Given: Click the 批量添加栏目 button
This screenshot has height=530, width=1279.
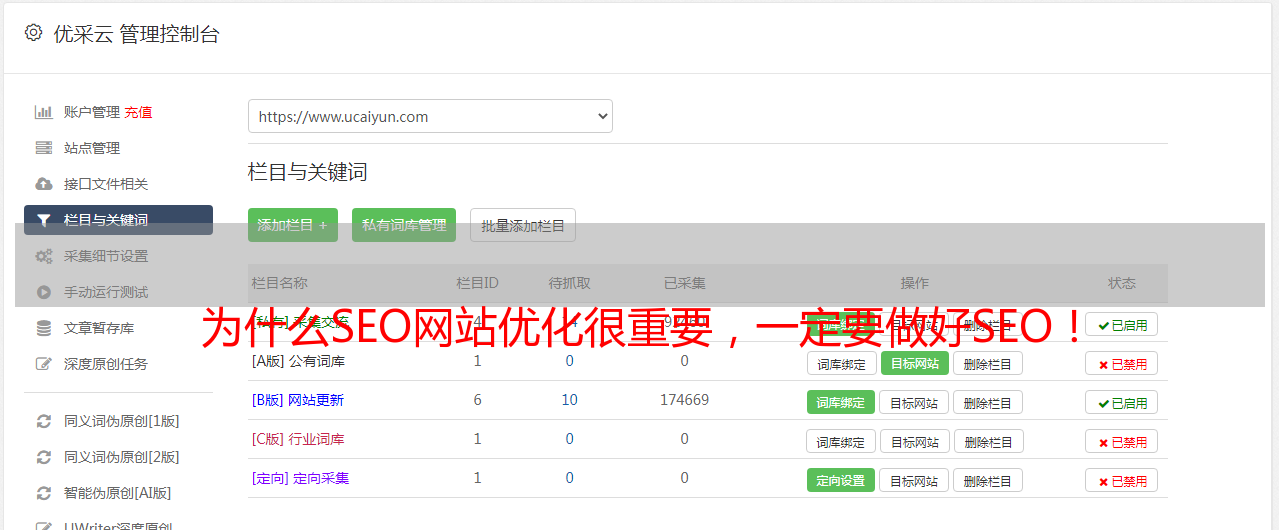Looking at the screenshot, I should pos(523,225).
